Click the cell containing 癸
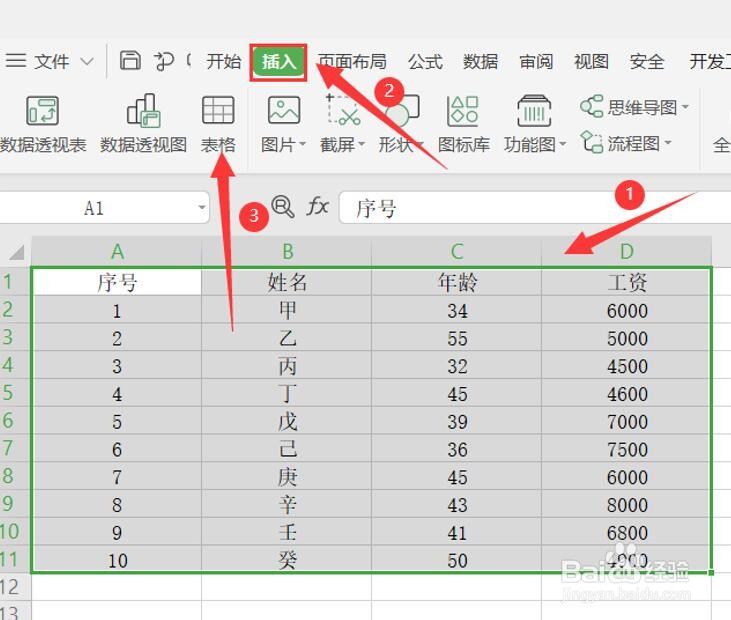Screen dimensions: 731x620 tap(287, 559)
